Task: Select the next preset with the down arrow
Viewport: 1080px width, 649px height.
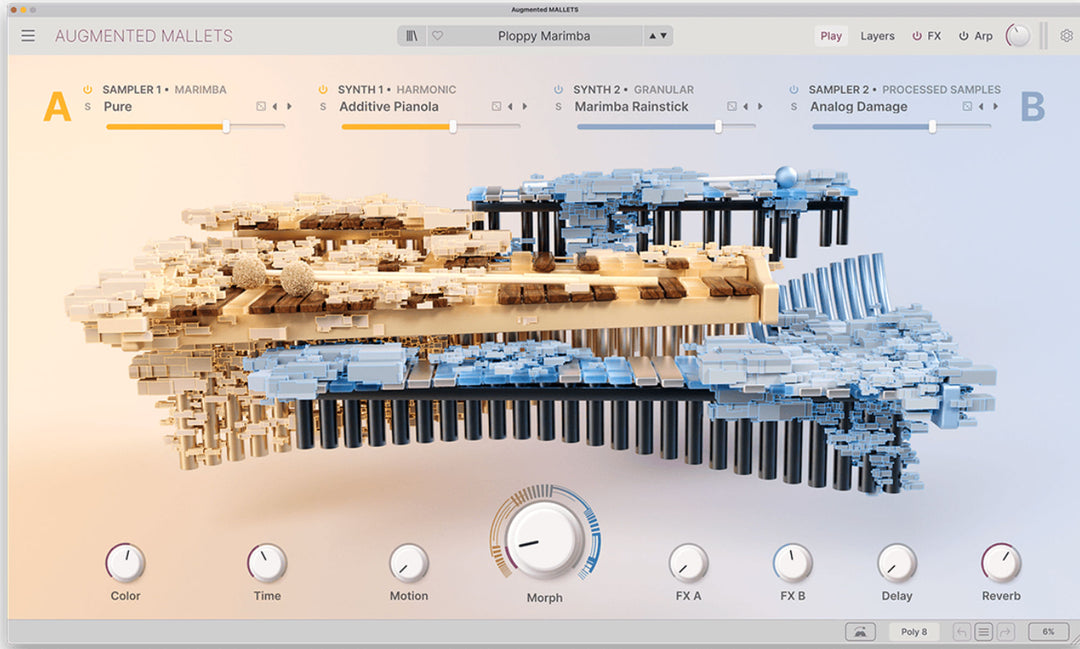Action: click(663, 36)
